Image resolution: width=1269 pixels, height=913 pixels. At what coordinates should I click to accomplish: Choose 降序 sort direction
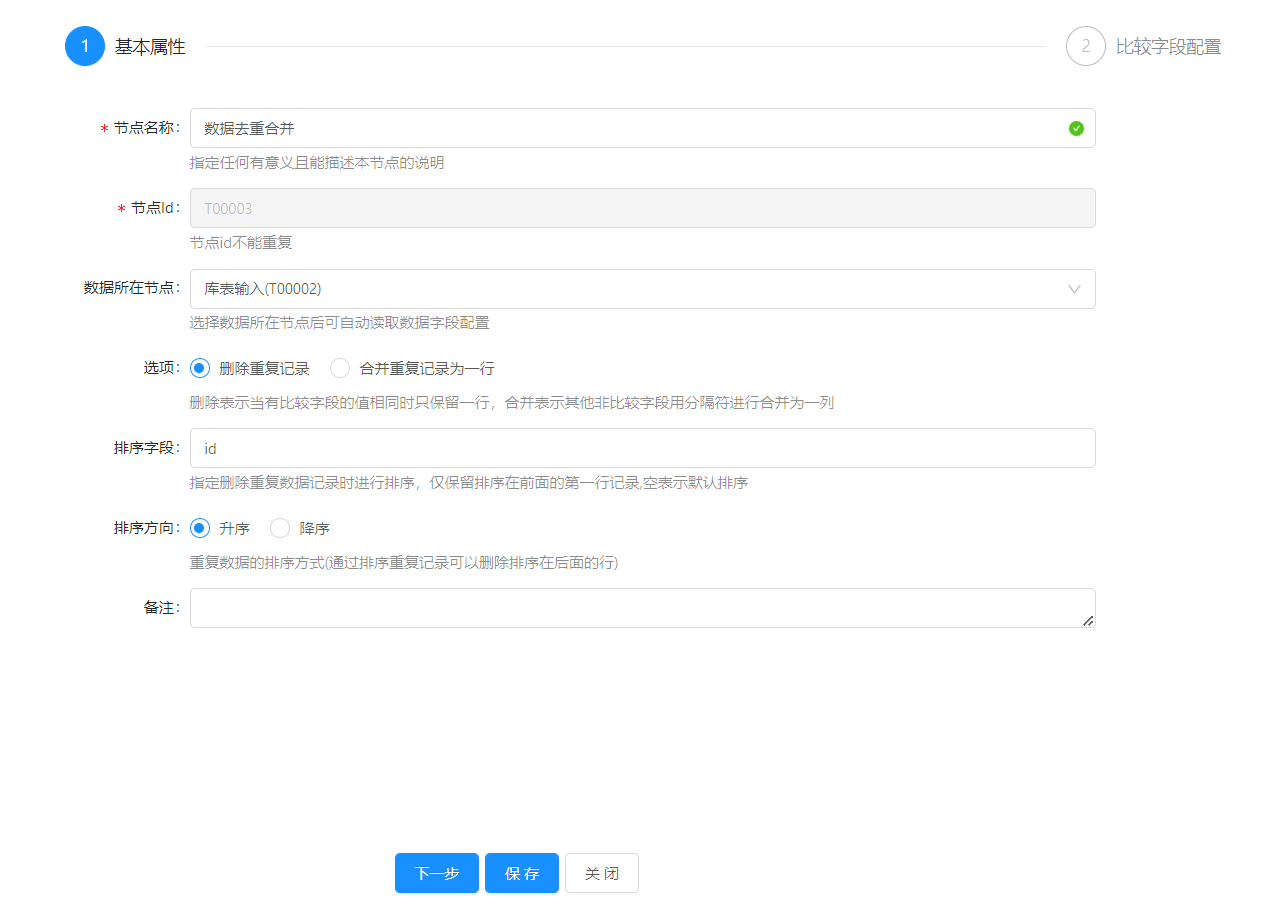coord(280,528)
